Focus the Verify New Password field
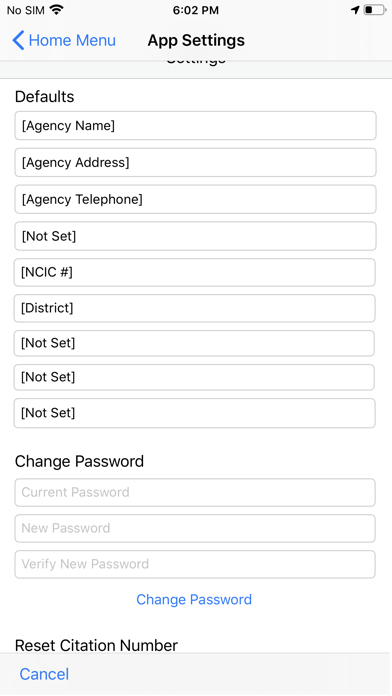The width and height of the screenshot is (392, 696). pyautogui.click(x=195, y=564)
